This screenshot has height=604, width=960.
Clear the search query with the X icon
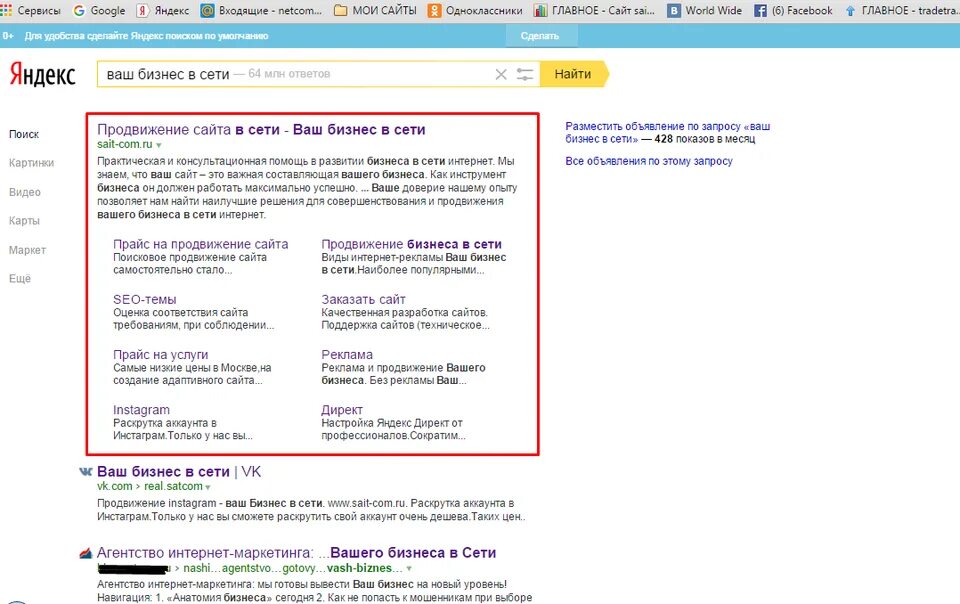point(501,74)
